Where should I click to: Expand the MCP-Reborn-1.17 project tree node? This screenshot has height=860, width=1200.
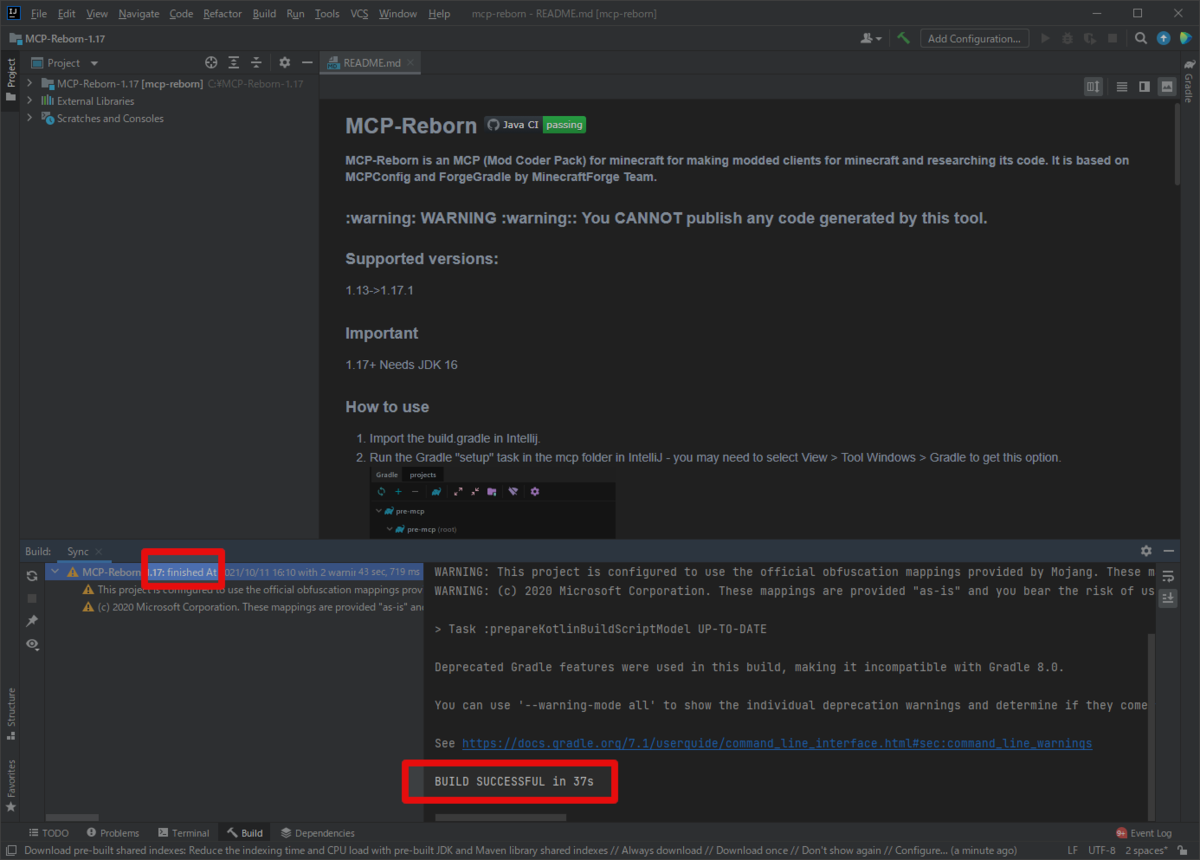click(x=31, y=84)
